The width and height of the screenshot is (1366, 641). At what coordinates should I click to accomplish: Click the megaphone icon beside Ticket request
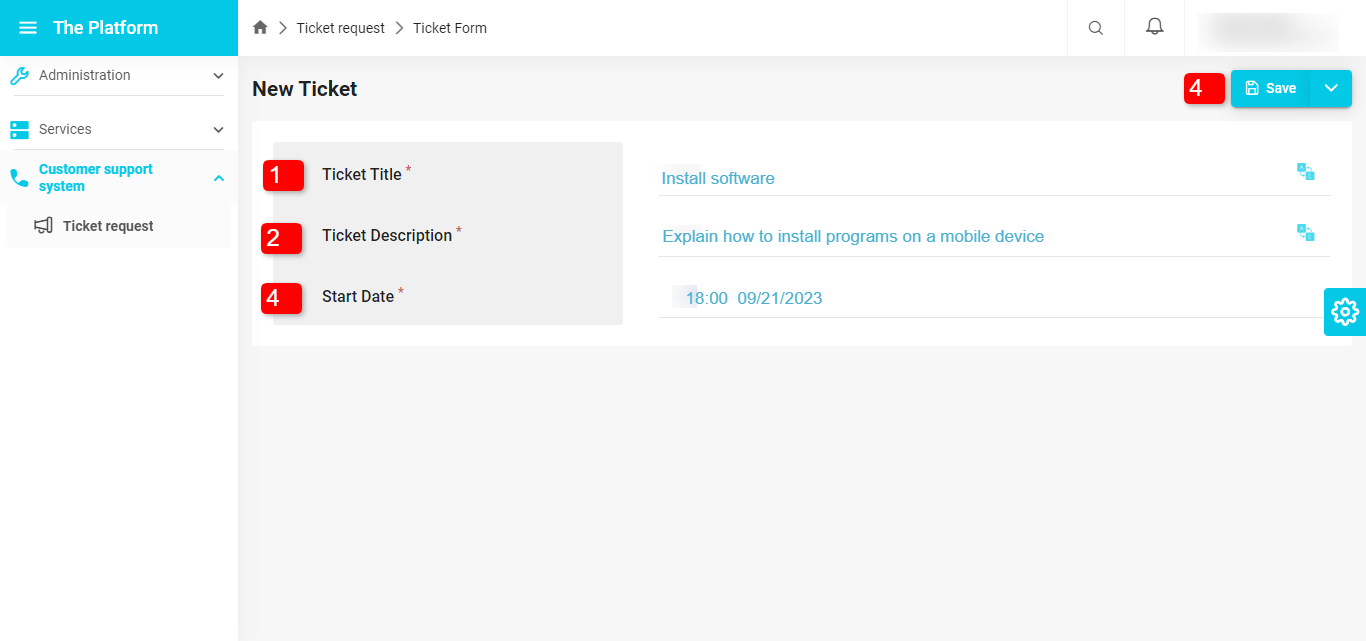coord(43,226)
